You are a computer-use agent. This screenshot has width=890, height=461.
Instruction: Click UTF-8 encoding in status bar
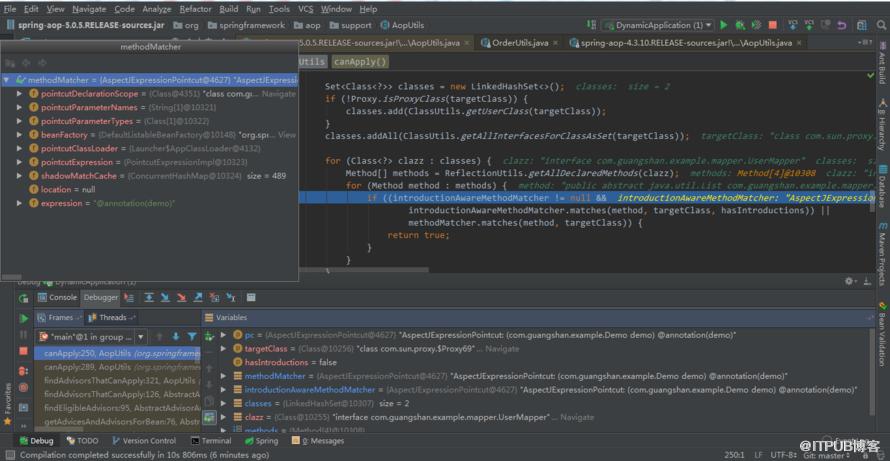point(782,455)
